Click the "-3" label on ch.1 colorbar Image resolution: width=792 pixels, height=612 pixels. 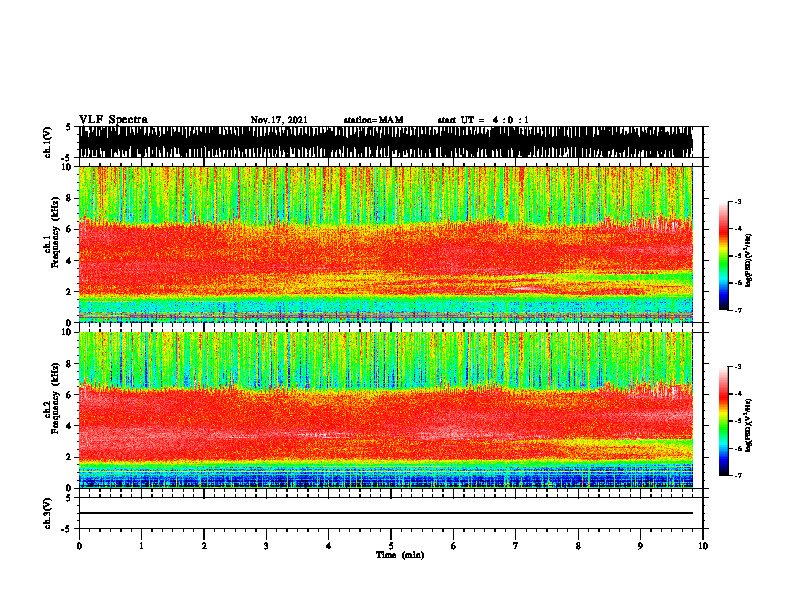pos(738,202)
